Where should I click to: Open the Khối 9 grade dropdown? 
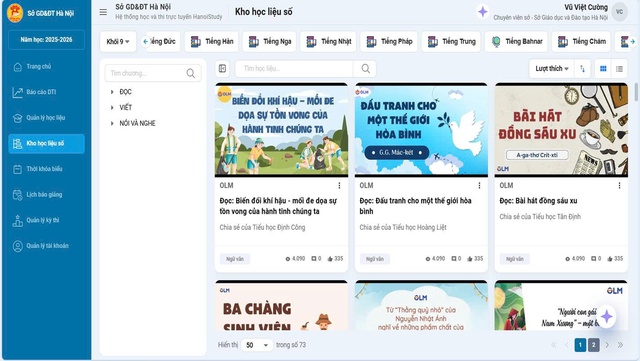[x=118, y=42]
